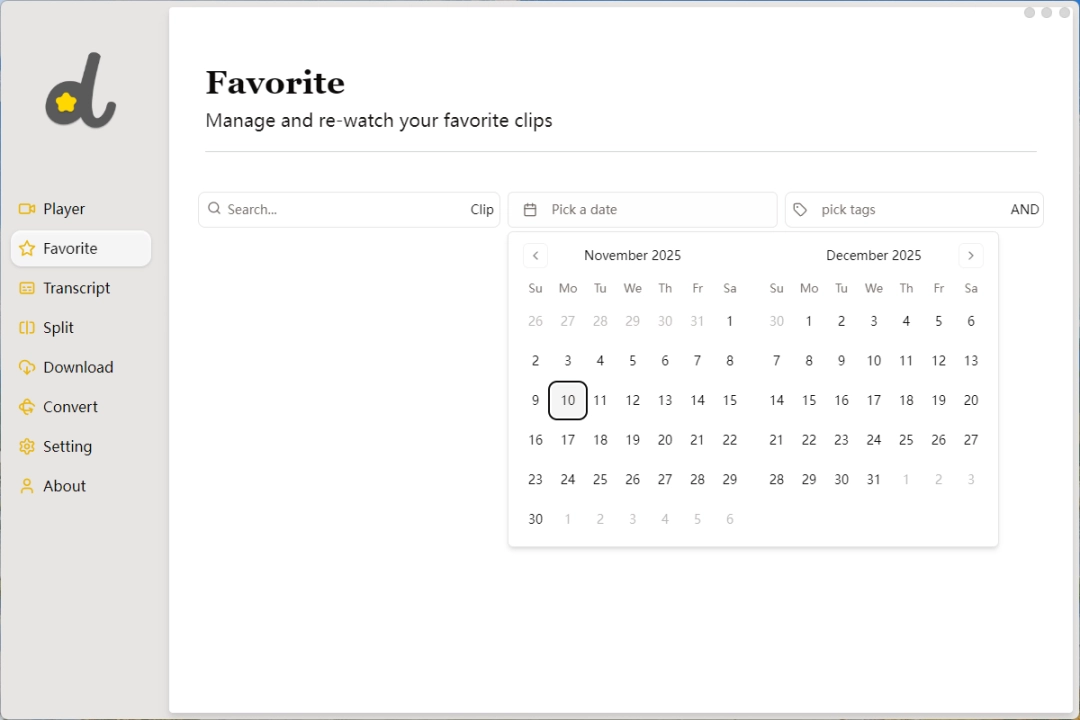Screen dimensions: 1080x720
Task: Click the Split icon in sidebar
Action: pos(27,328)
